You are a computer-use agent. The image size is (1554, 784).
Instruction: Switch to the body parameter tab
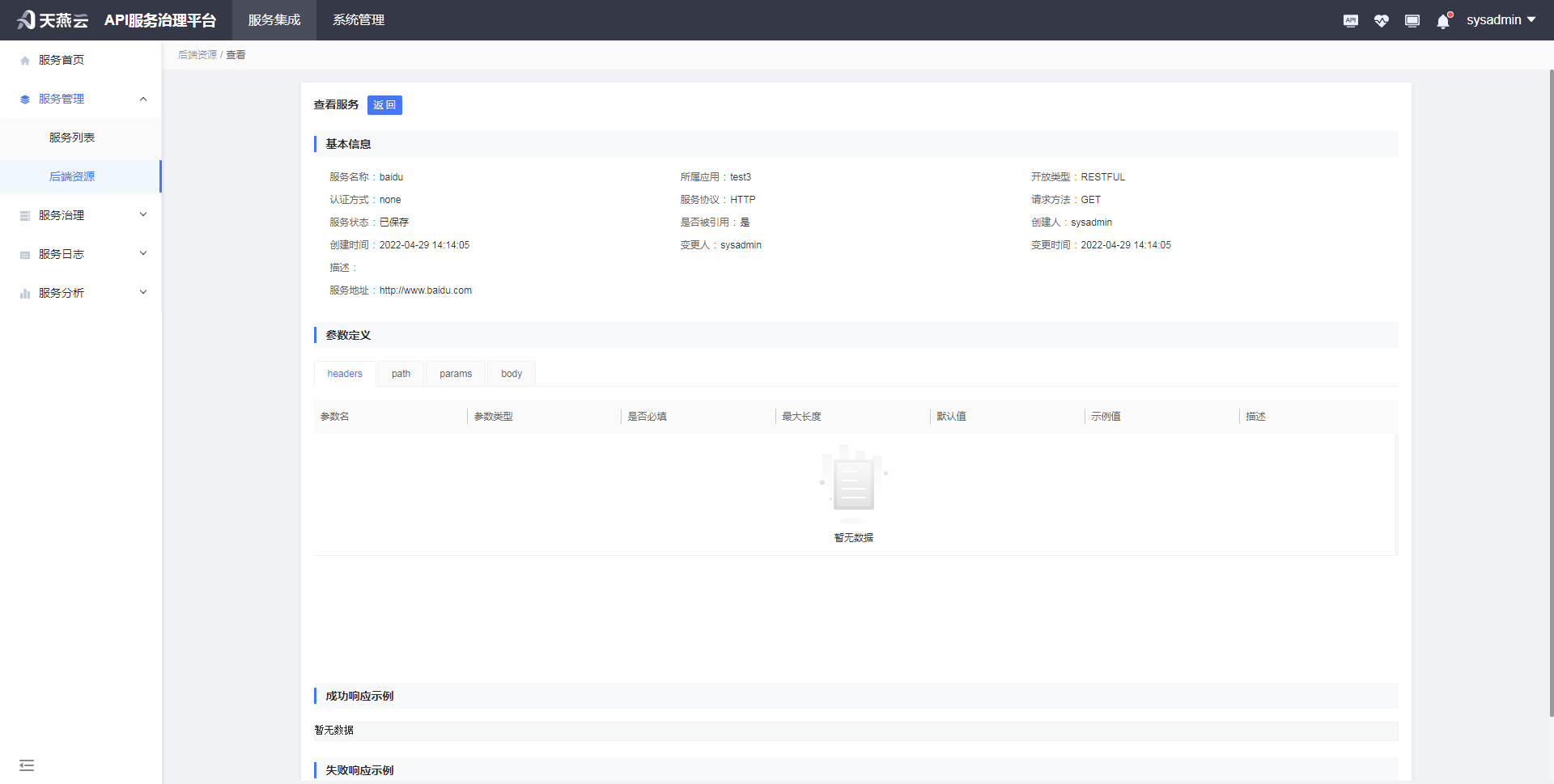511,373
